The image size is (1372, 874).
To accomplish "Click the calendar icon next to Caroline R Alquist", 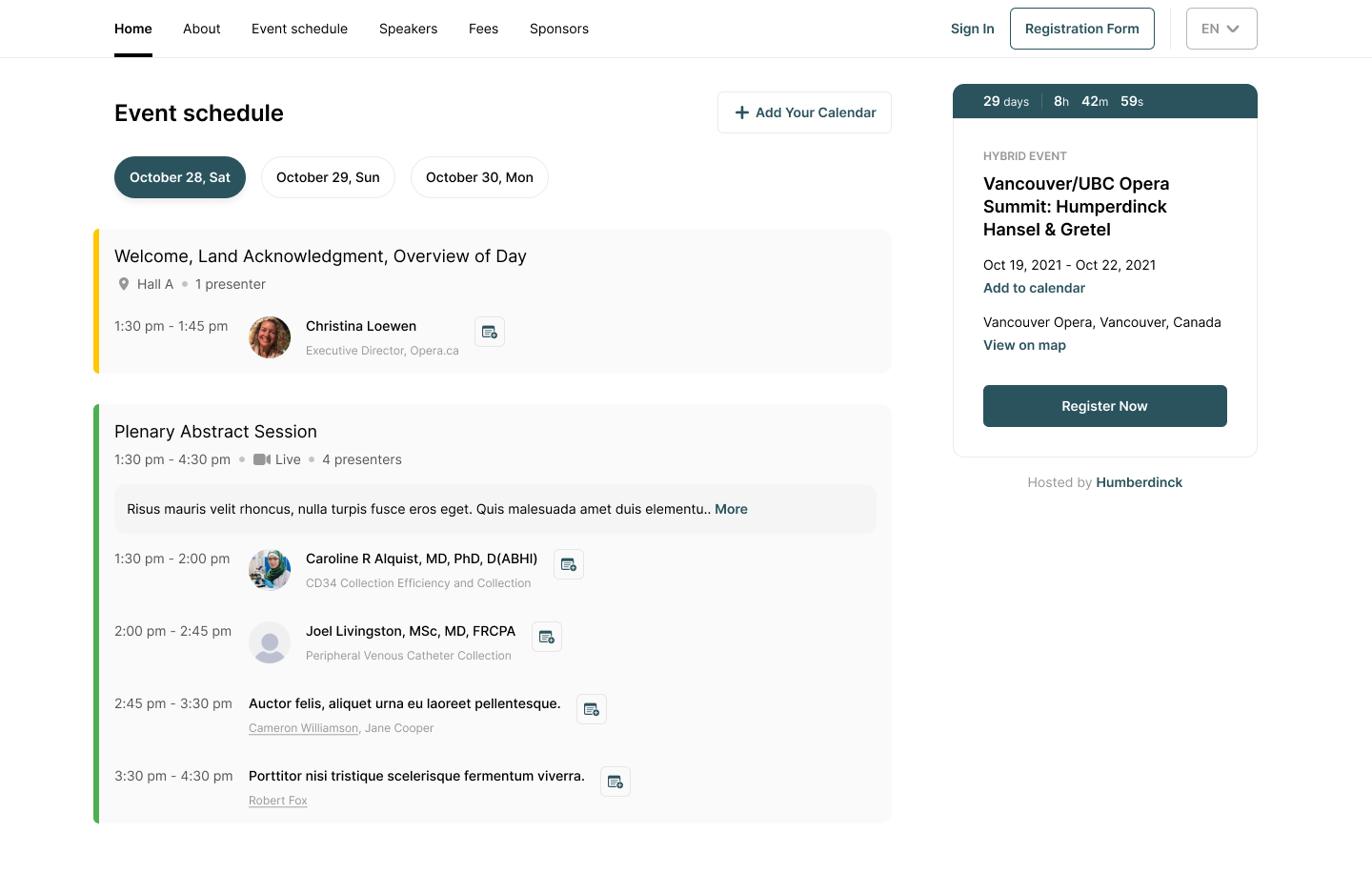I will [x=569, y=563].
